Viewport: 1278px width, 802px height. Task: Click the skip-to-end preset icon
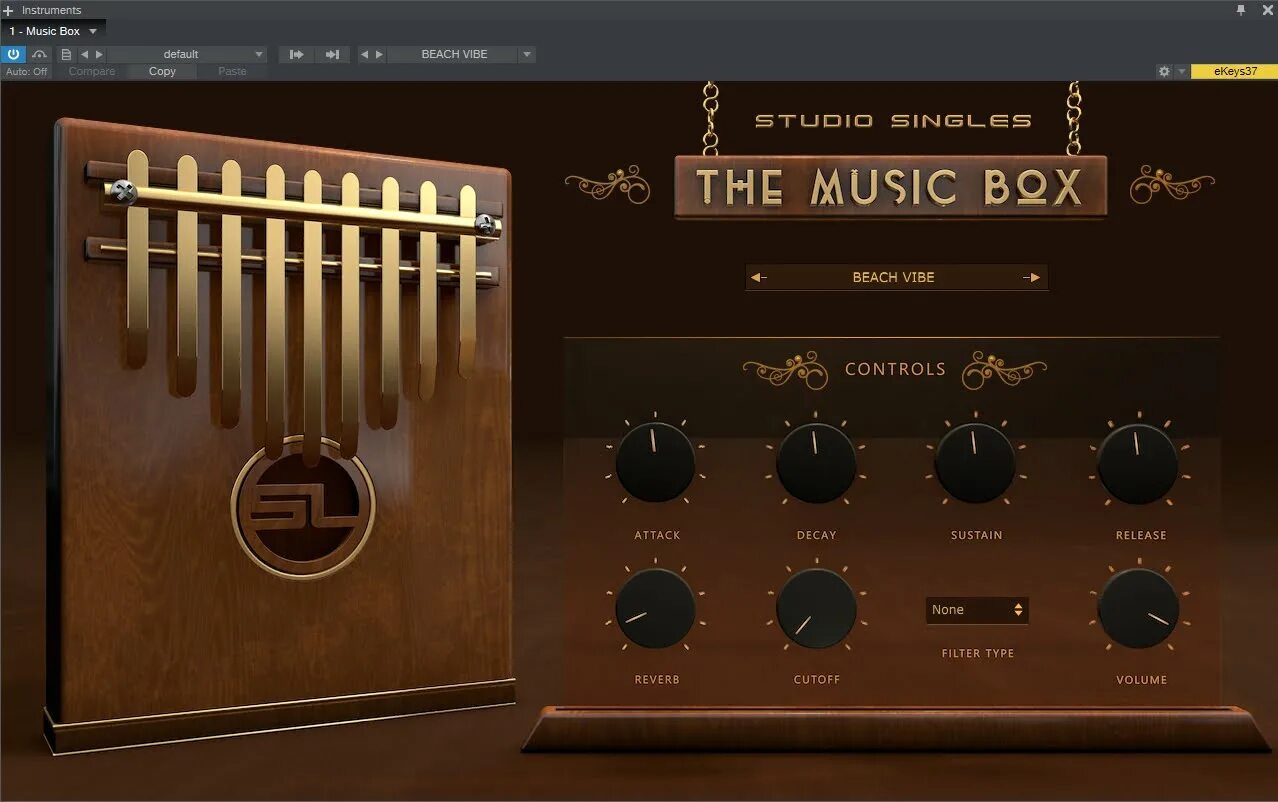click(x=333, y=54)
